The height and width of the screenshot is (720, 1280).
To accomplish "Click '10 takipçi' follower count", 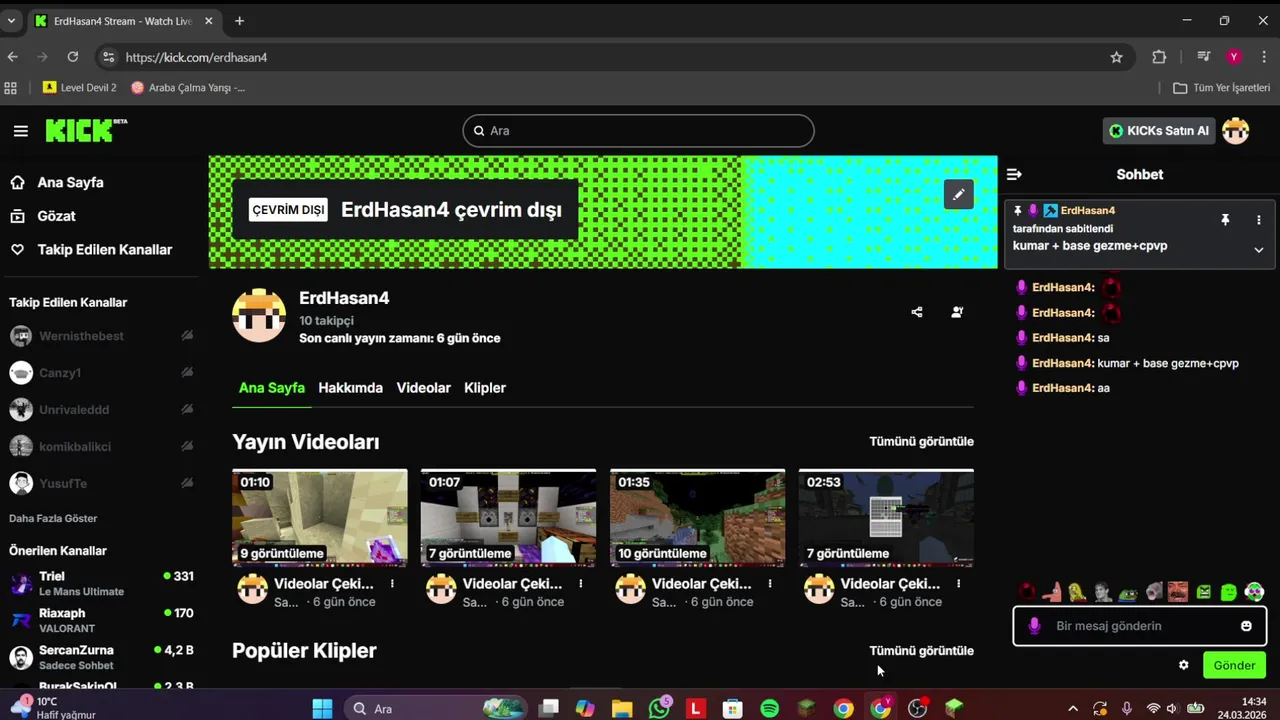I will (x=326, y=321).
